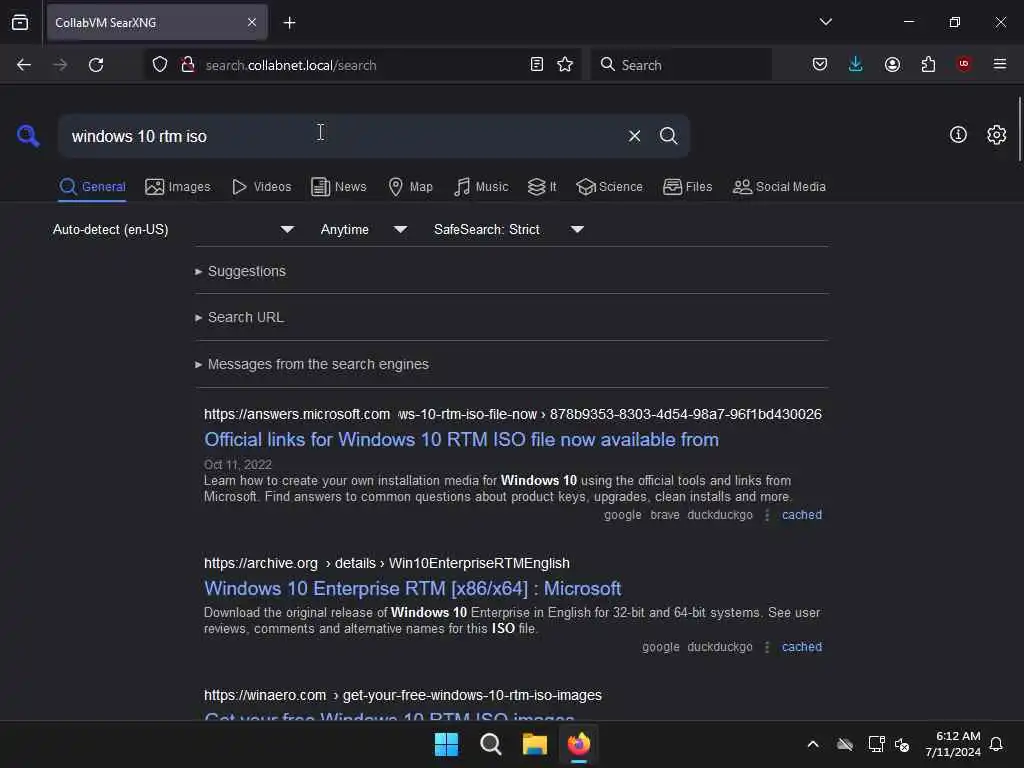Submit search with magnifier button
The image size is (1024, 768).
(668, 136)
